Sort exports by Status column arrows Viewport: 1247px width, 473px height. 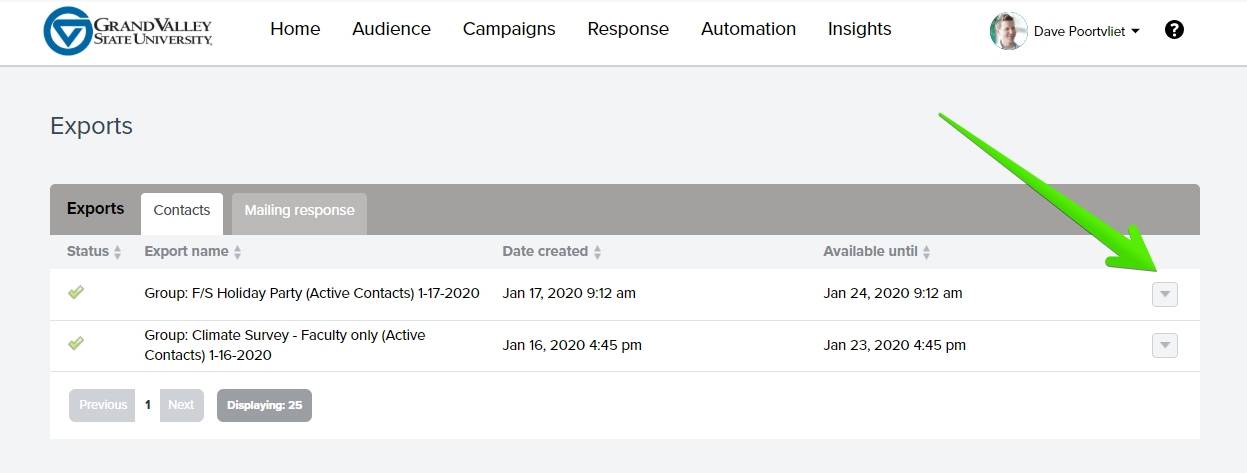(x=117, y=252)
